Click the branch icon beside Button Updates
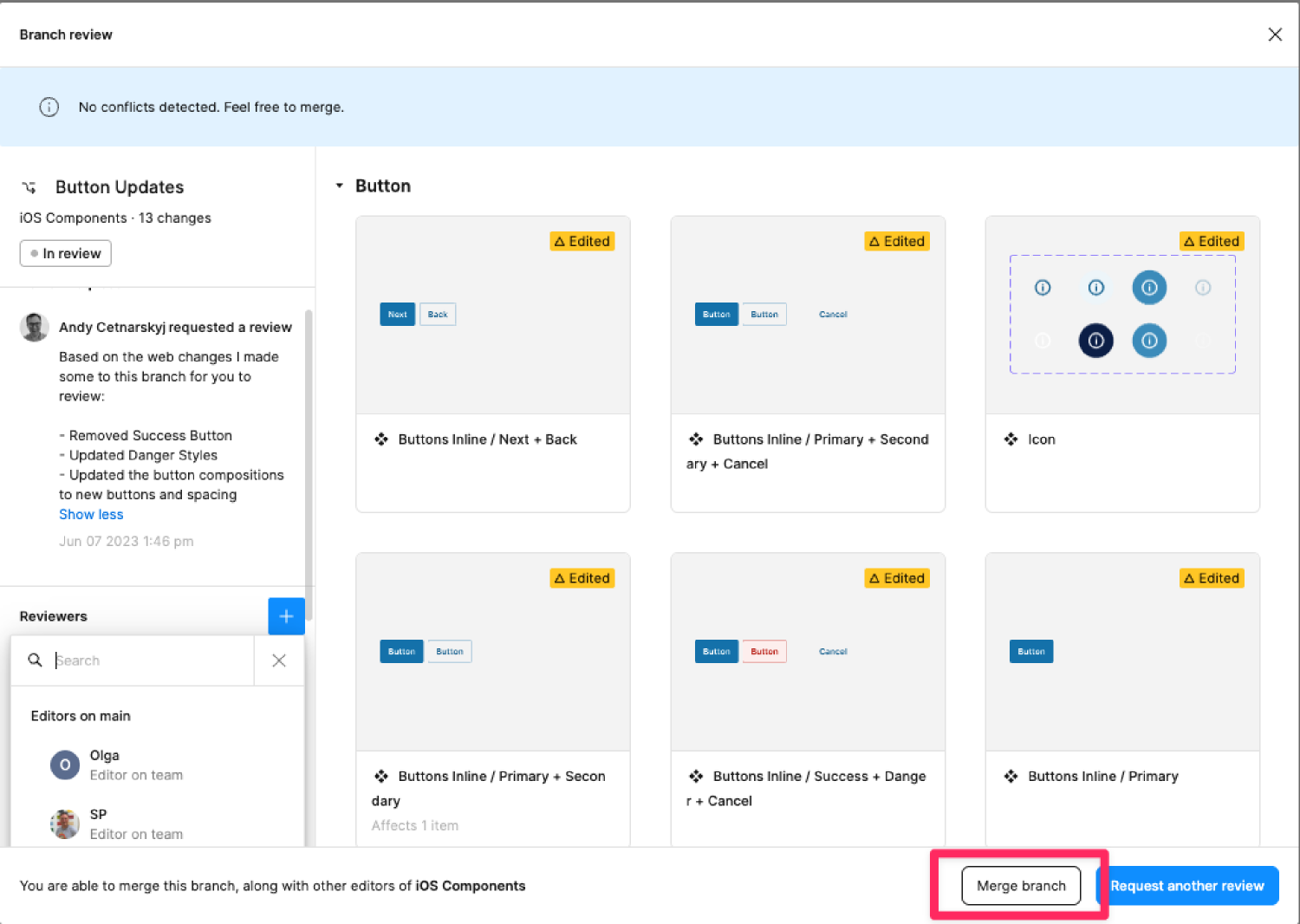This screenshot has height=924, width=1300. point(29,188)
